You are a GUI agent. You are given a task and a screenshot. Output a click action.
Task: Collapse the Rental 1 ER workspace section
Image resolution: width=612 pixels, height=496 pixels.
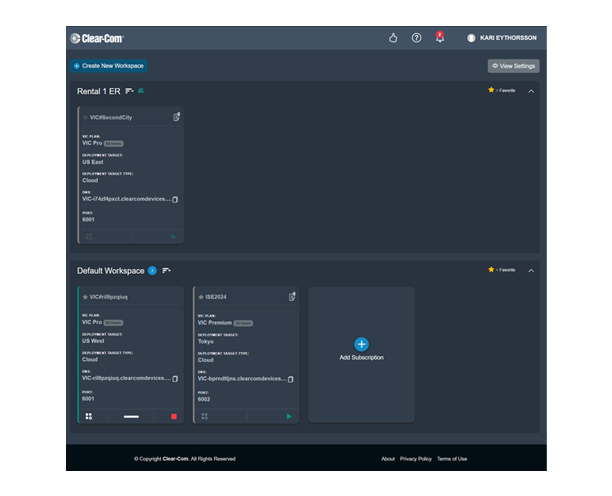531,91
